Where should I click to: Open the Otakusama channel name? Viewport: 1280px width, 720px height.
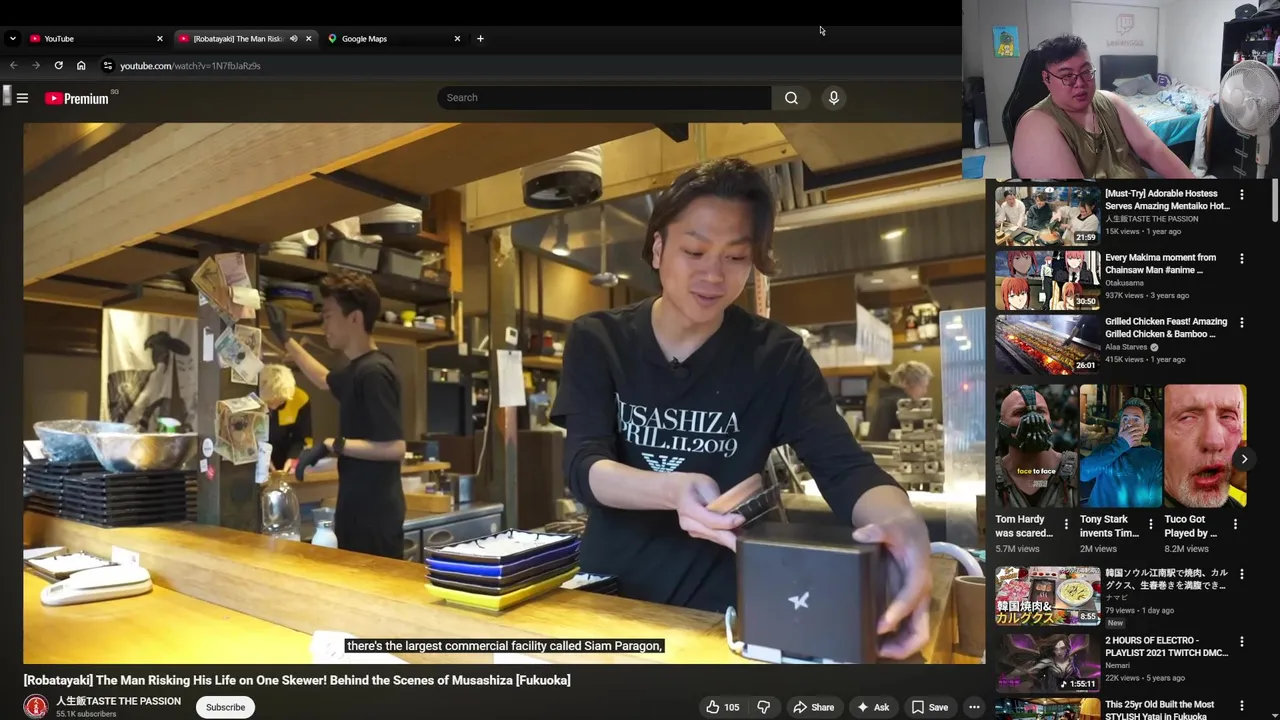pyautogui.click(x=1124, y=283)
